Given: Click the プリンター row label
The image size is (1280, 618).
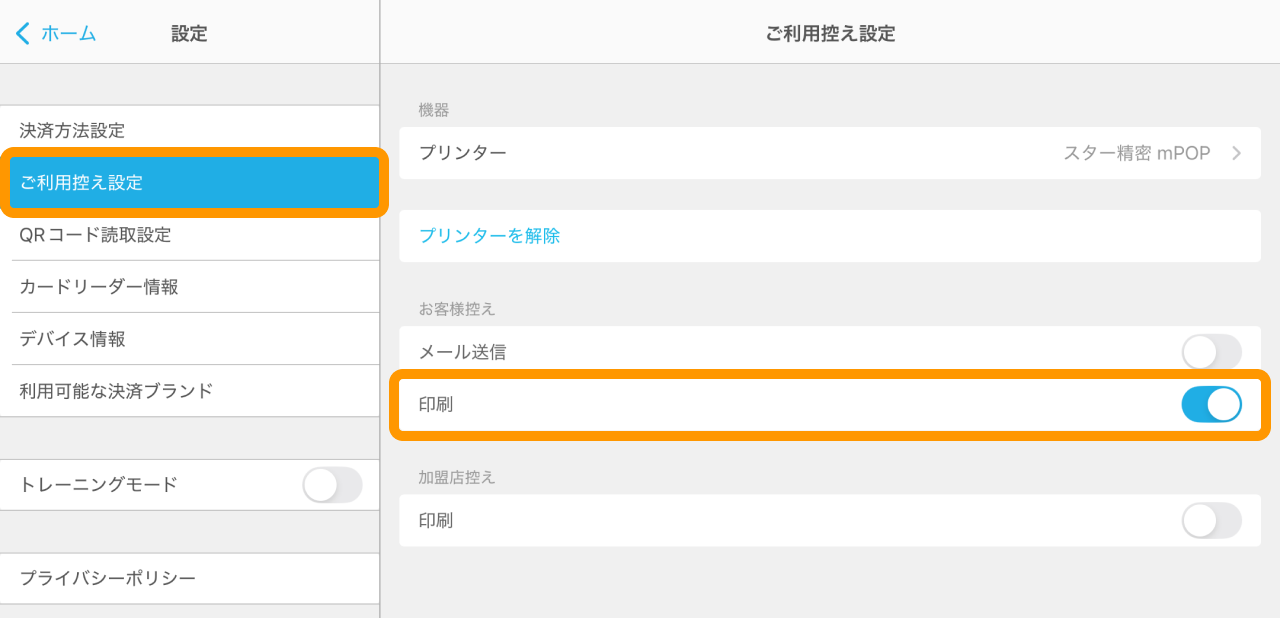Looking at the screenshot, I should point(462,153).
